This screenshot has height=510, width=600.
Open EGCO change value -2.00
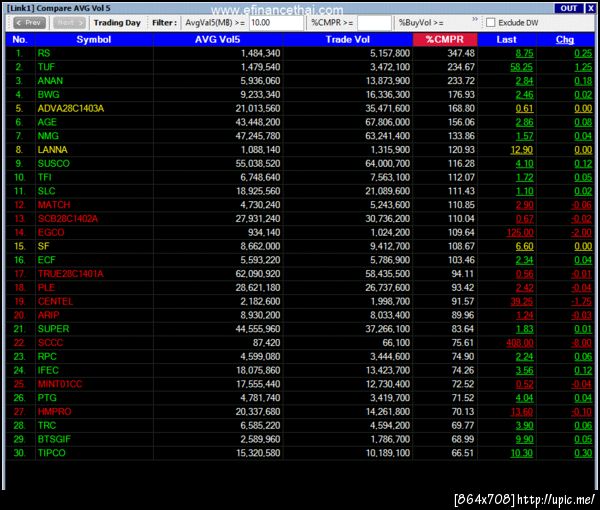(581, 232)
